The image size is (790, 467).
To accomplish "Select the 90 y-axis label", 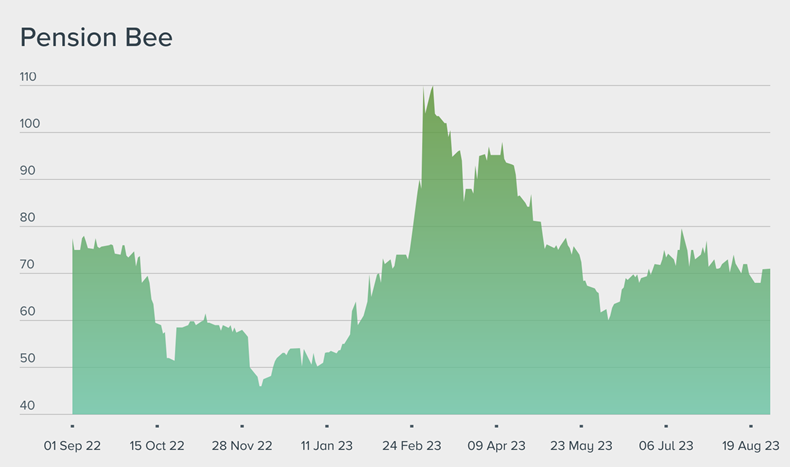I will click(28, 171).
